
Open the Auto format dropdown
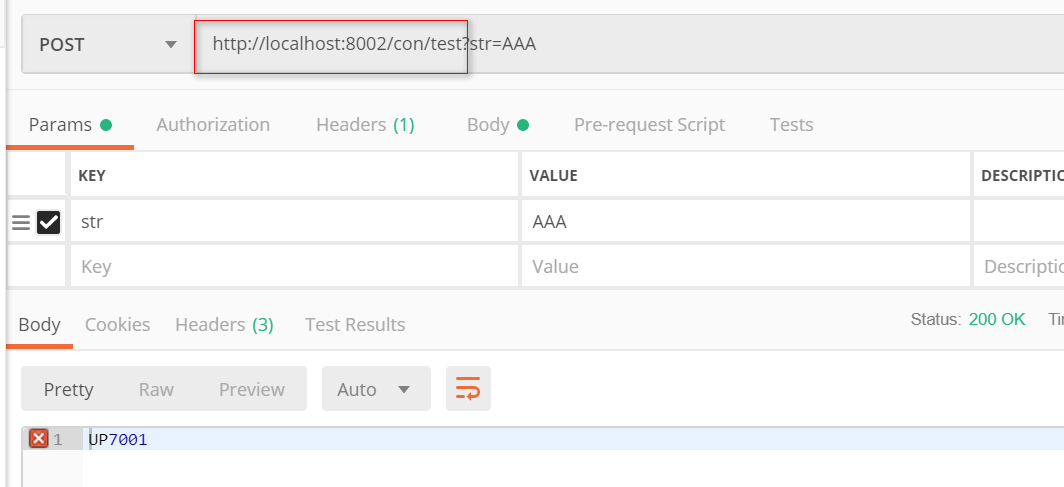(376, 389)
